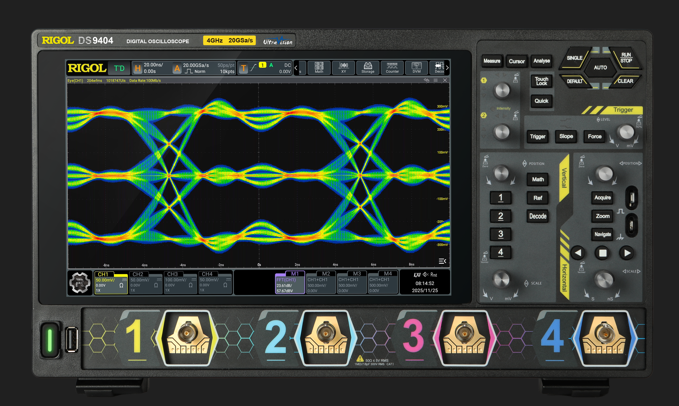Click the vertical Math key

[538, 179]
